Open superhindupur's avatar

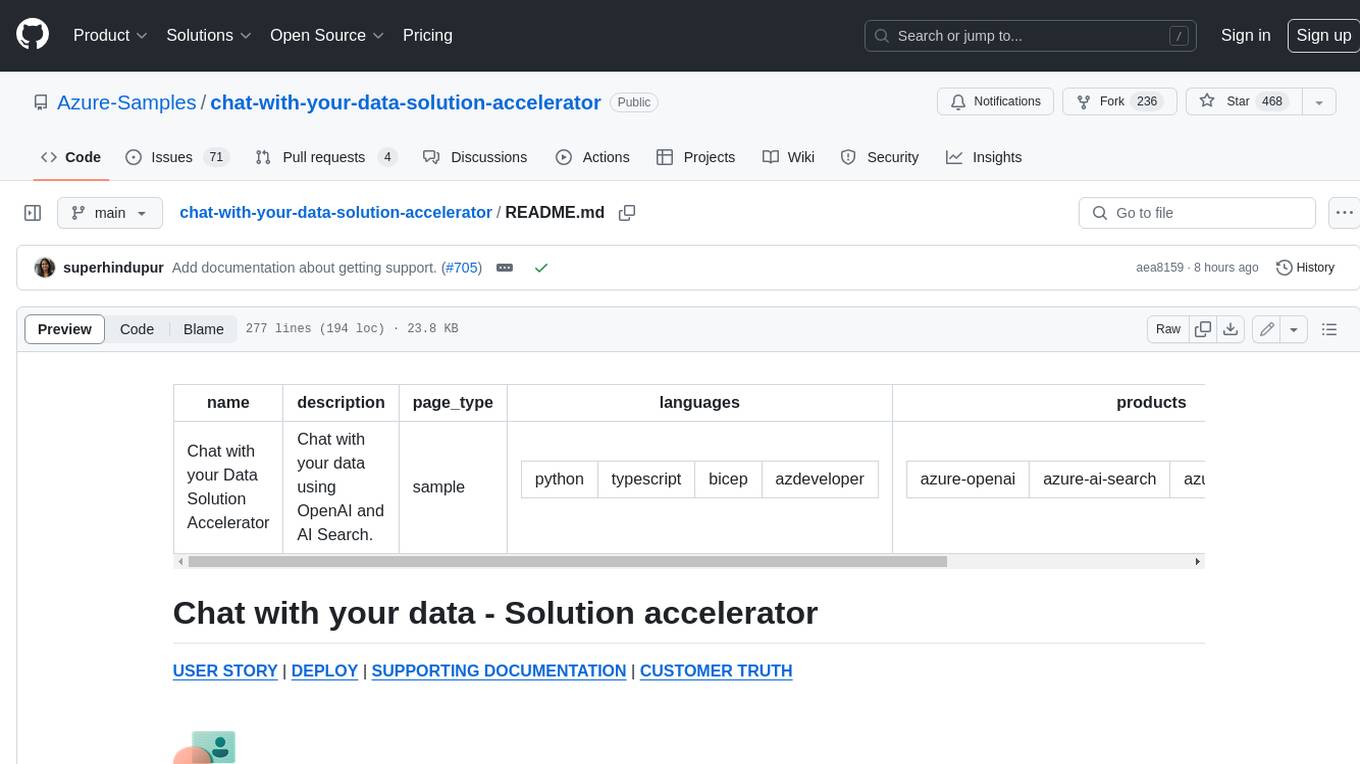click(44, 268)
